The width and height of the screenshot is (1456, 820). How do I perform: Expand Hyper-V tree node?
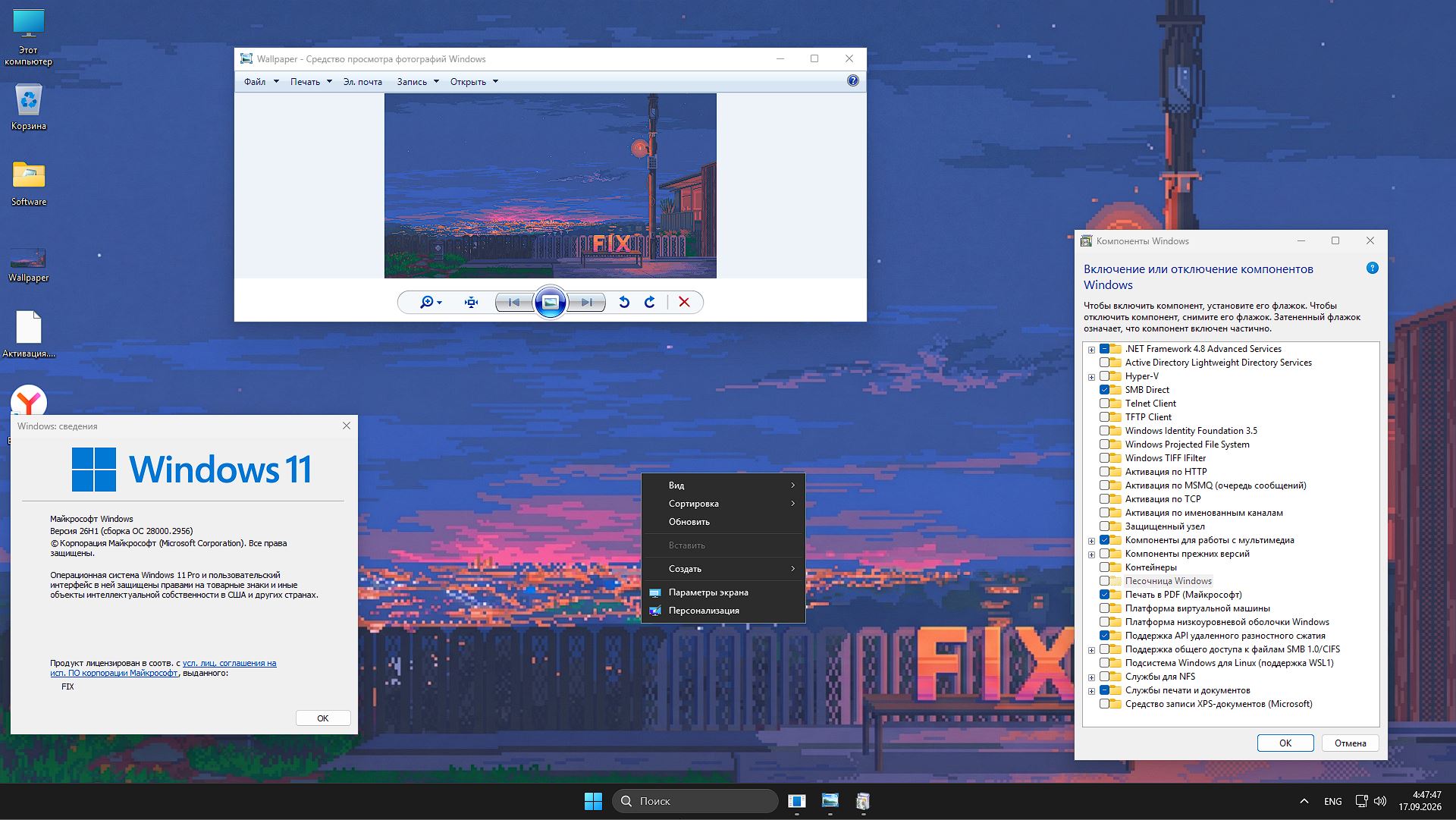[1091, 377]
